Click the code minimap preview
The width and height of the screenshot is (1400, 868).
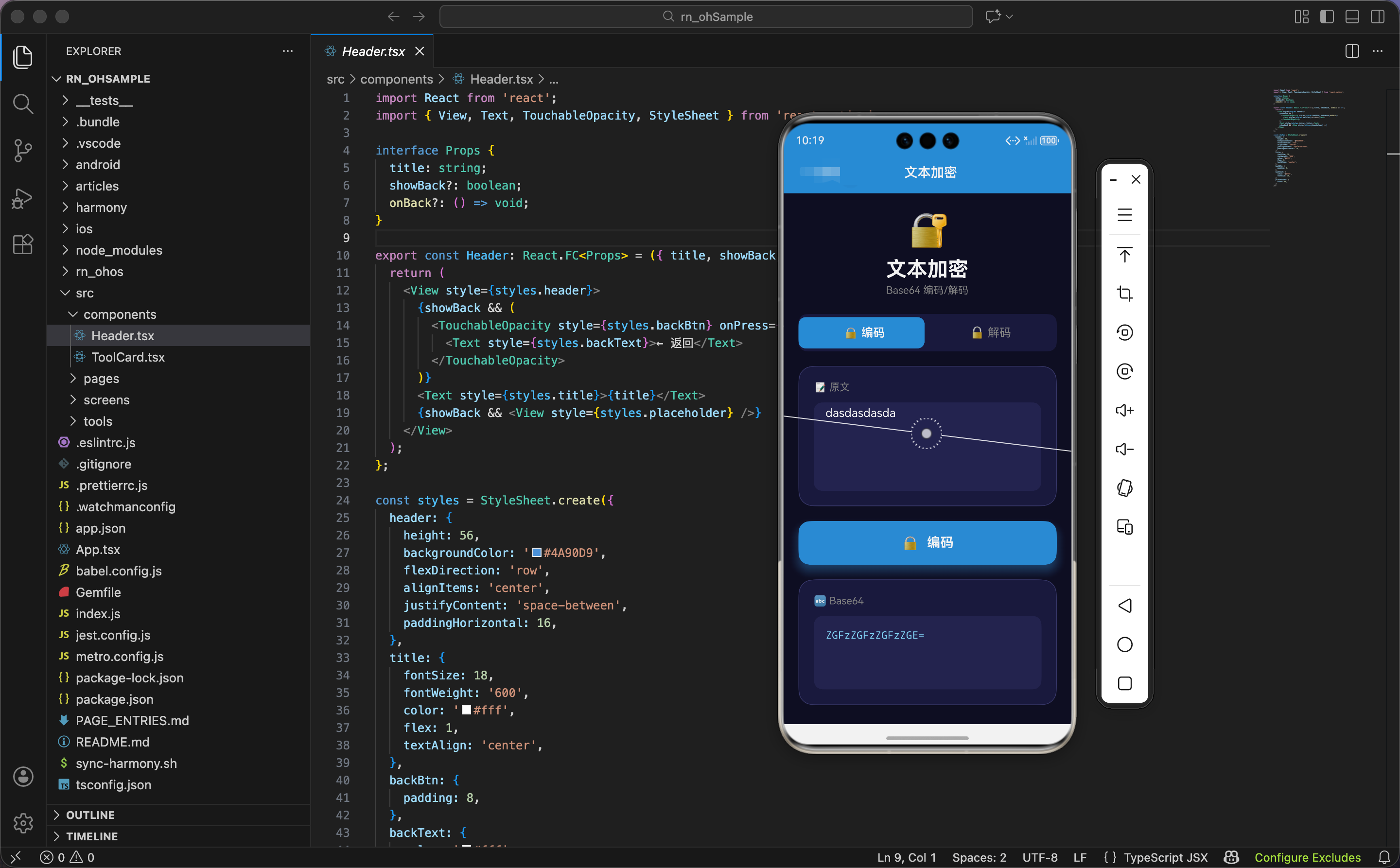click(x=1309, y=139)
